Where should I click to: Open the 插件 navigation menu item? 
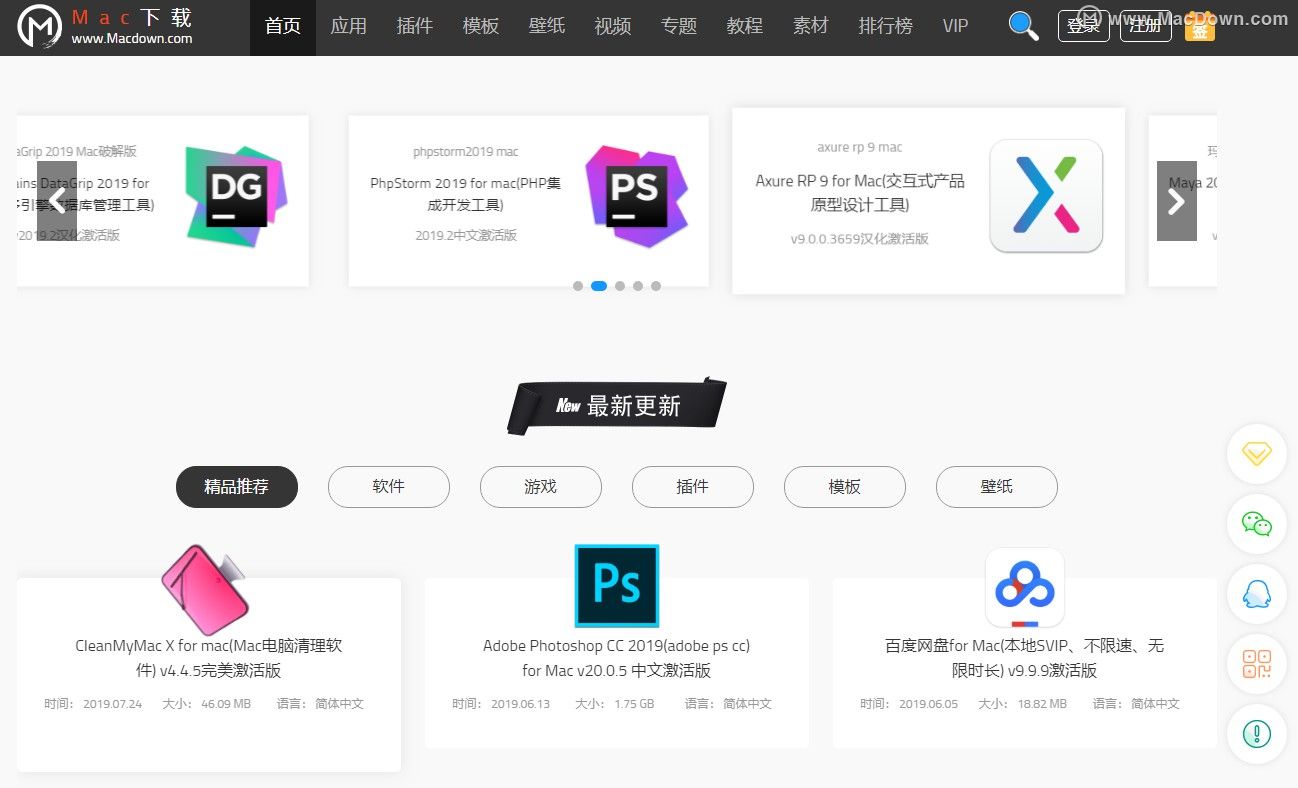pos(415,27)
